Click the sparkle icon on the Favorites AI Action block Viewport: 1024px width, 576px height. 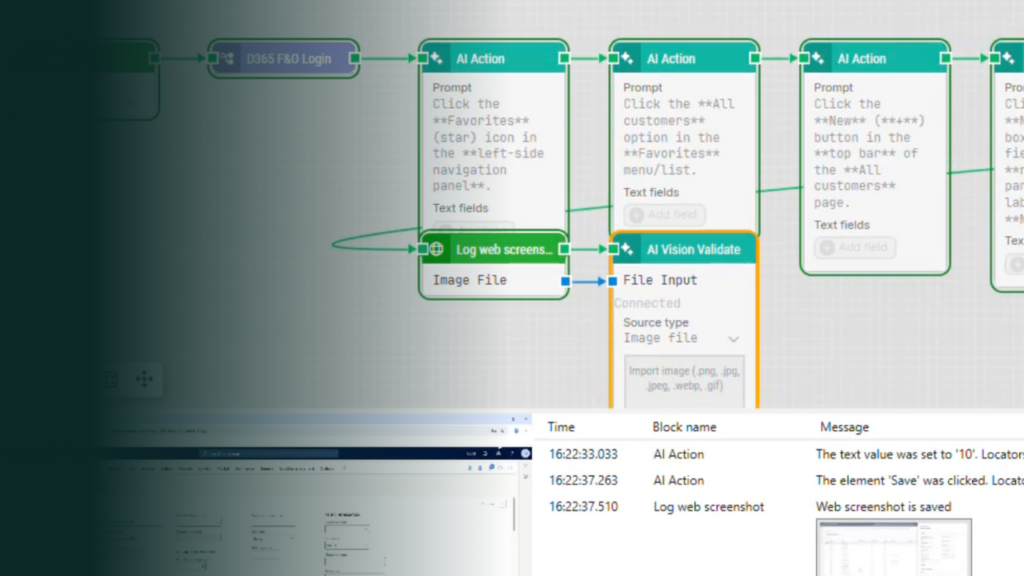pos(437,59)
